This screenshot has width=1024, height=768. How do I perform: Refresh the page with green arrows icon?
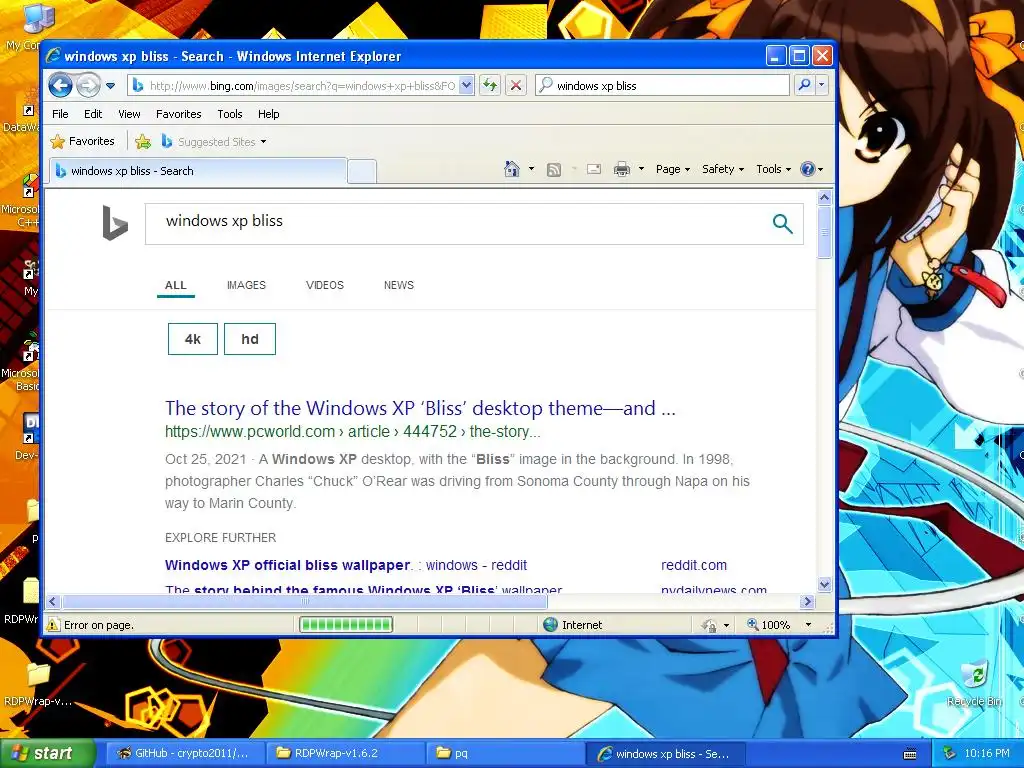coord(490,85)
